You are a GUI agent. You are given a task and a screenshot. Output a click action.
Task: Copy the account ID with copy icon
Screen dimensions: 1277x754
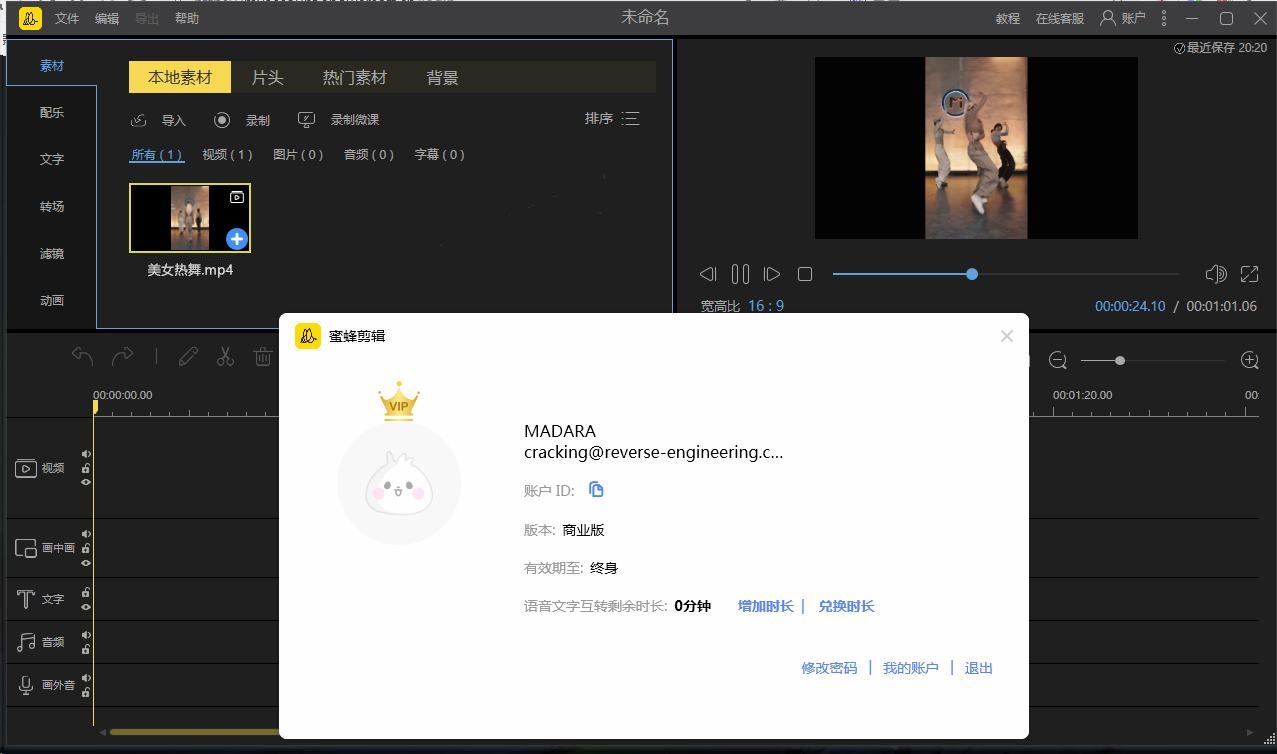pos(596,490)
